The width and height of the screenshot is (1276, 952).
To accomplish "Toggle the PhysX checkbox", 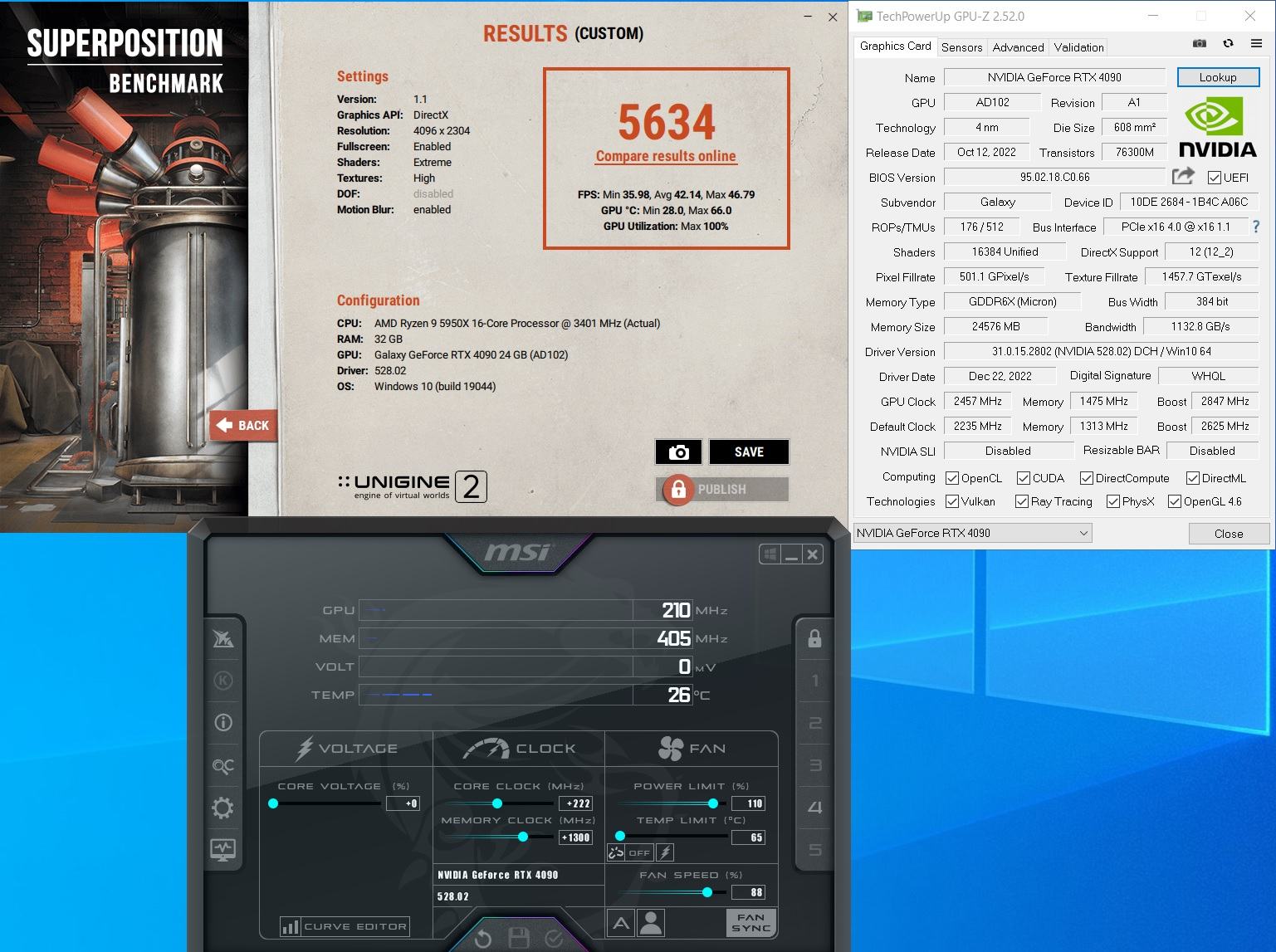I will tap(1113, 501).
